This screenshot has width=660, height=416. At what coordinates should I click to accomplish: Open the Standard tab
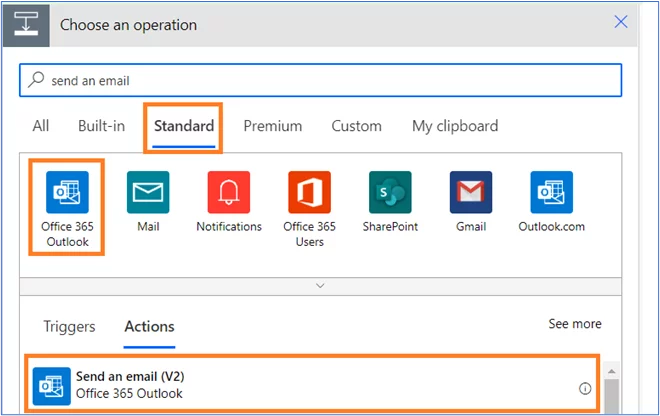pyautogui.click(x=184, y=126)
